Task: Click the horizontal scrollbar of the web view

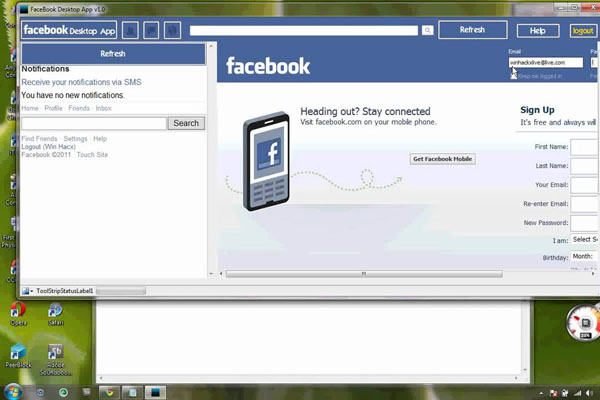Action: 364,274
